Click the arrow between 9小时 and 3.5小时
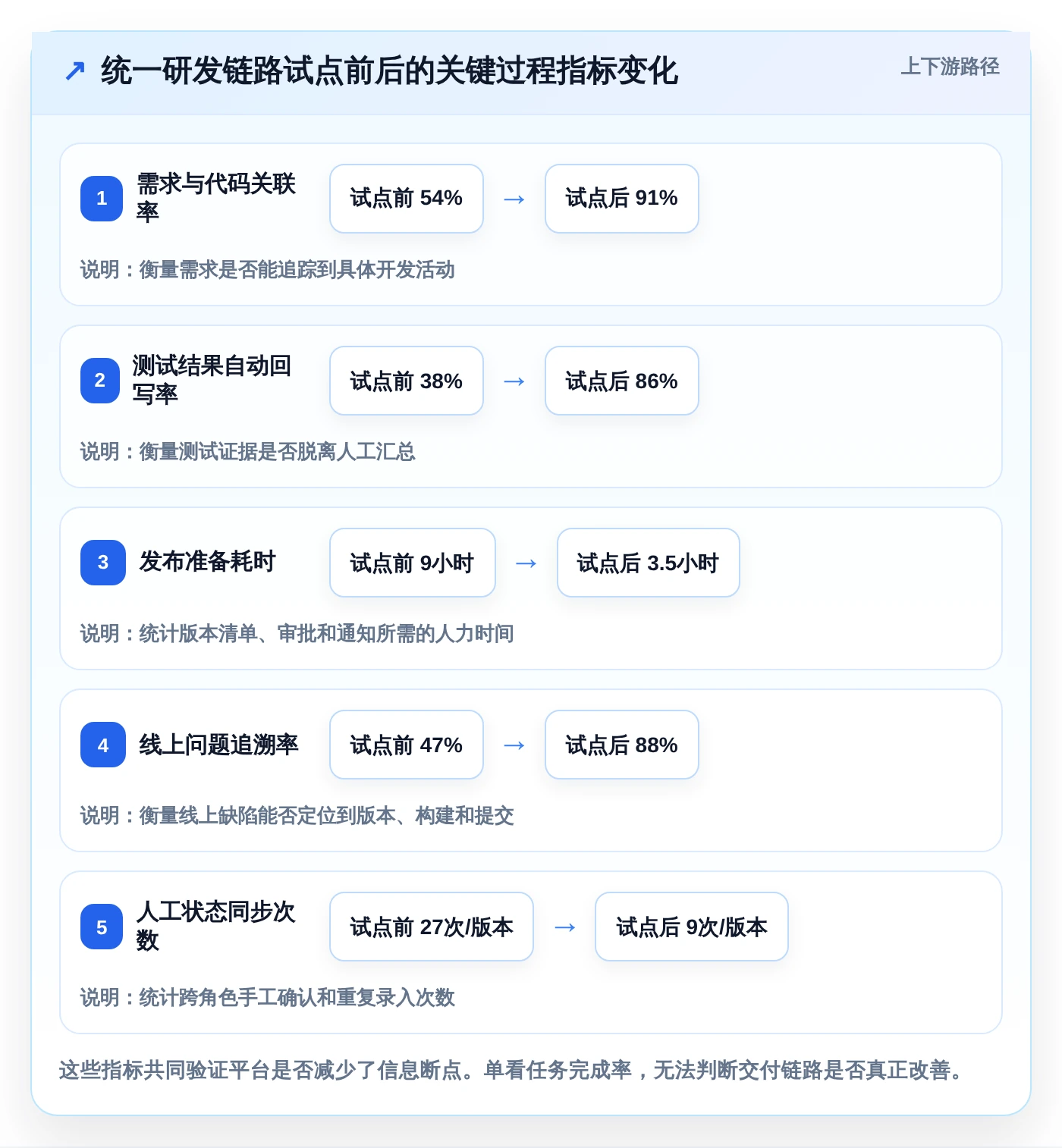The height and width of the screenshot is (1148, 1062). pos(526,563)
